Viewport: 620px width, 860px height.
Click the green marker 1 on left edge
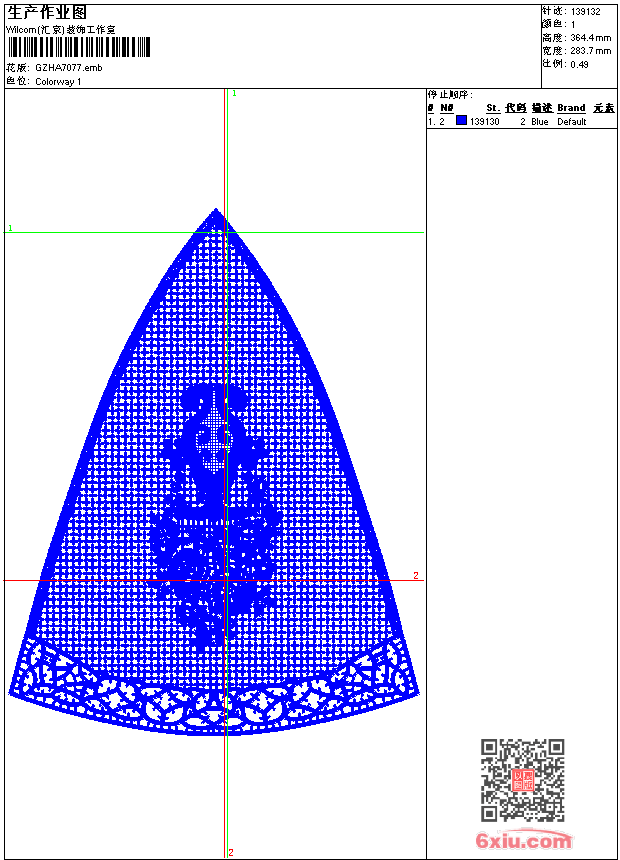point(10,229)
